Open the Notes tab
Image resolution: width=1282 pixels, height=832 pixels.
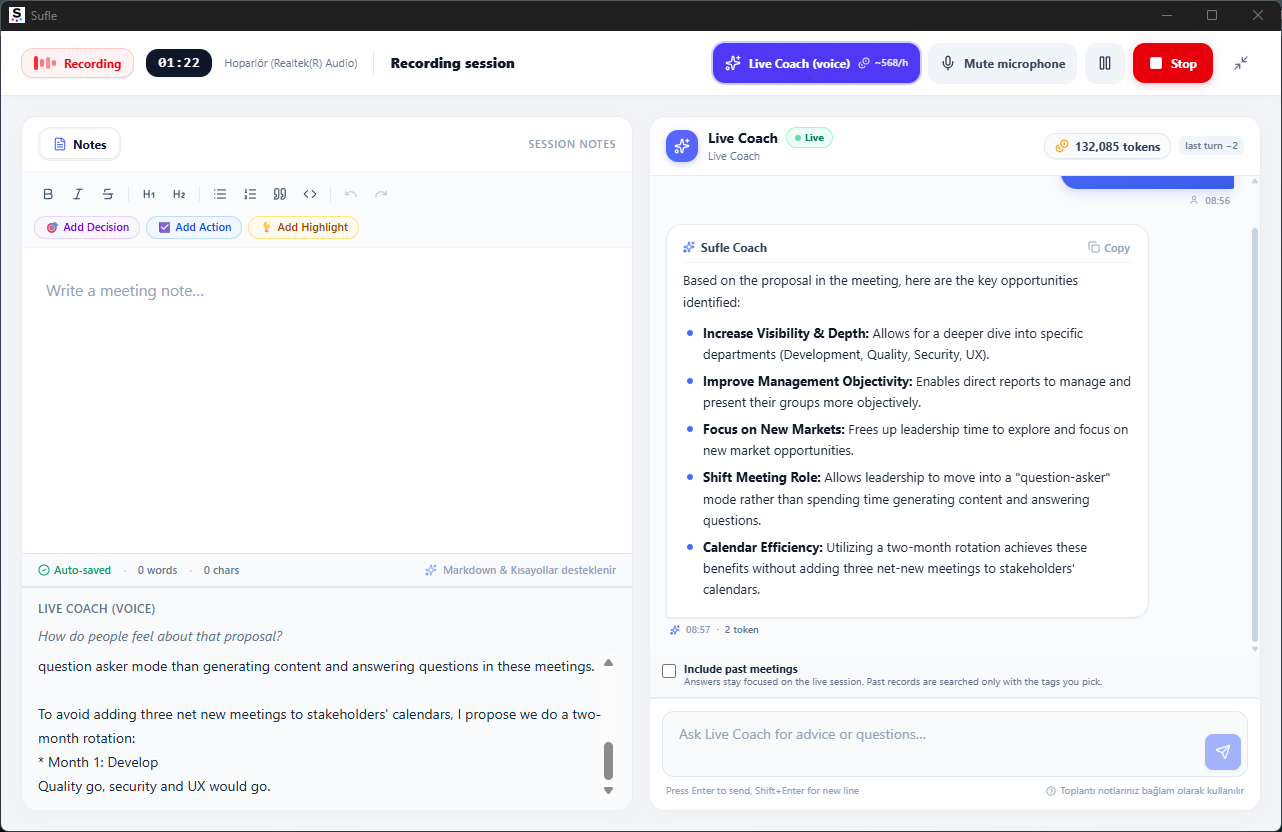tap(80, 144)
